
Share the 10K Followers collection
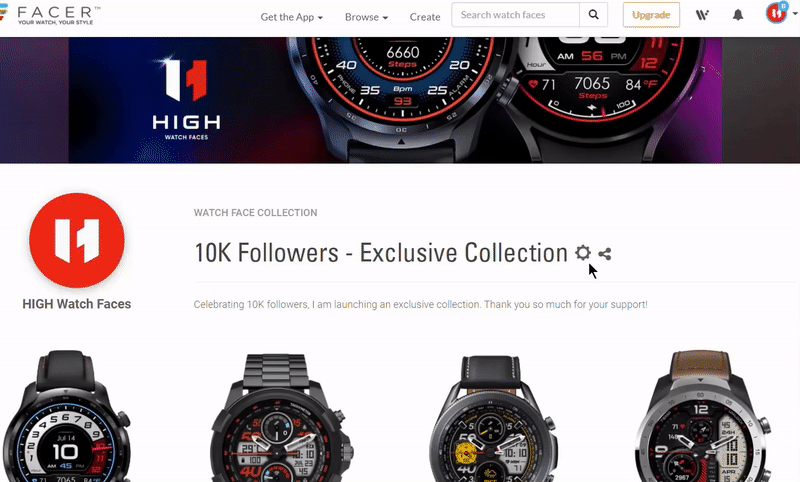click(605, 254)
